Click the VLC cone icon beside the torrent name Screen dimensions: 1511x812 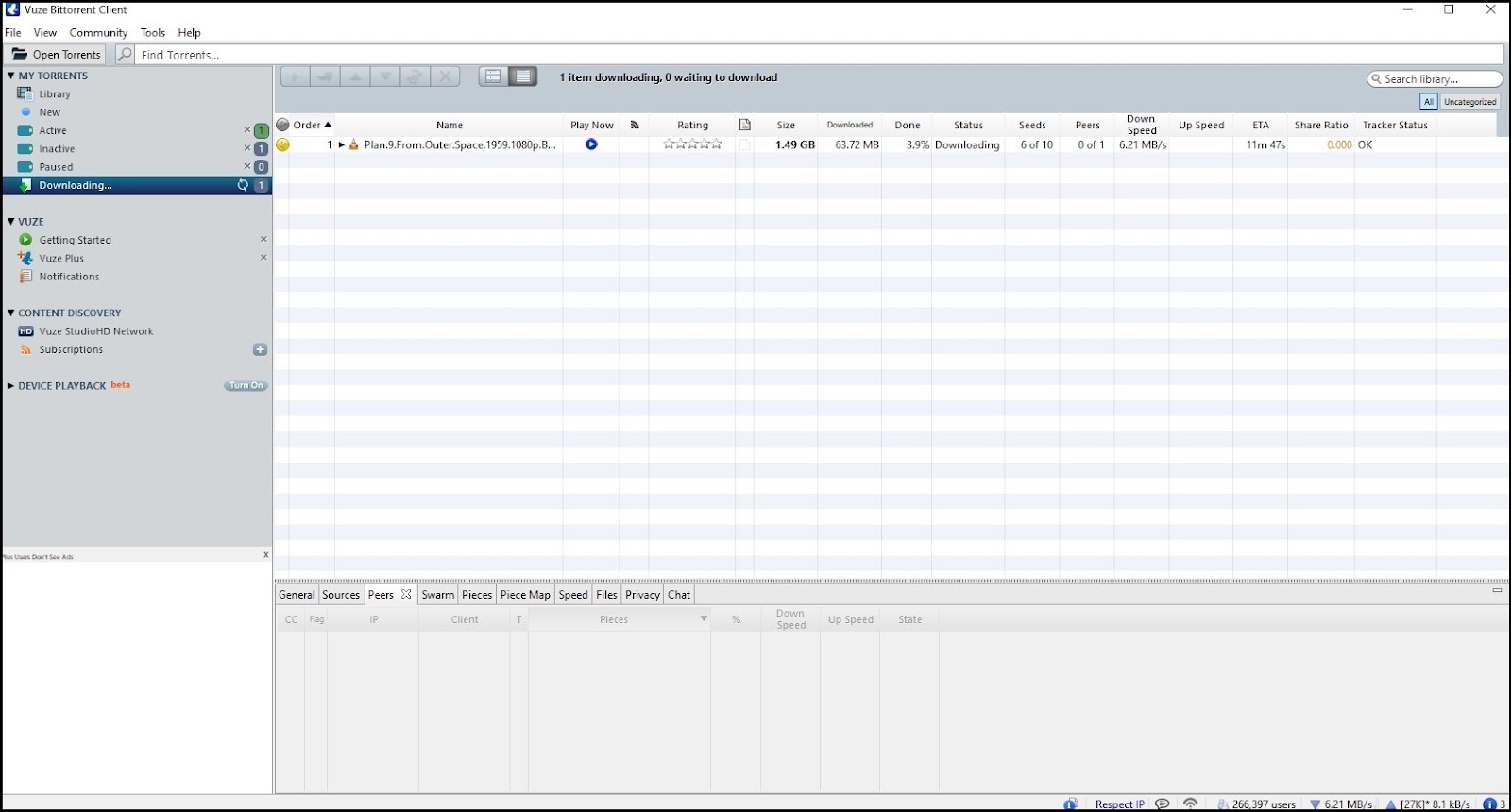point(354,144)
